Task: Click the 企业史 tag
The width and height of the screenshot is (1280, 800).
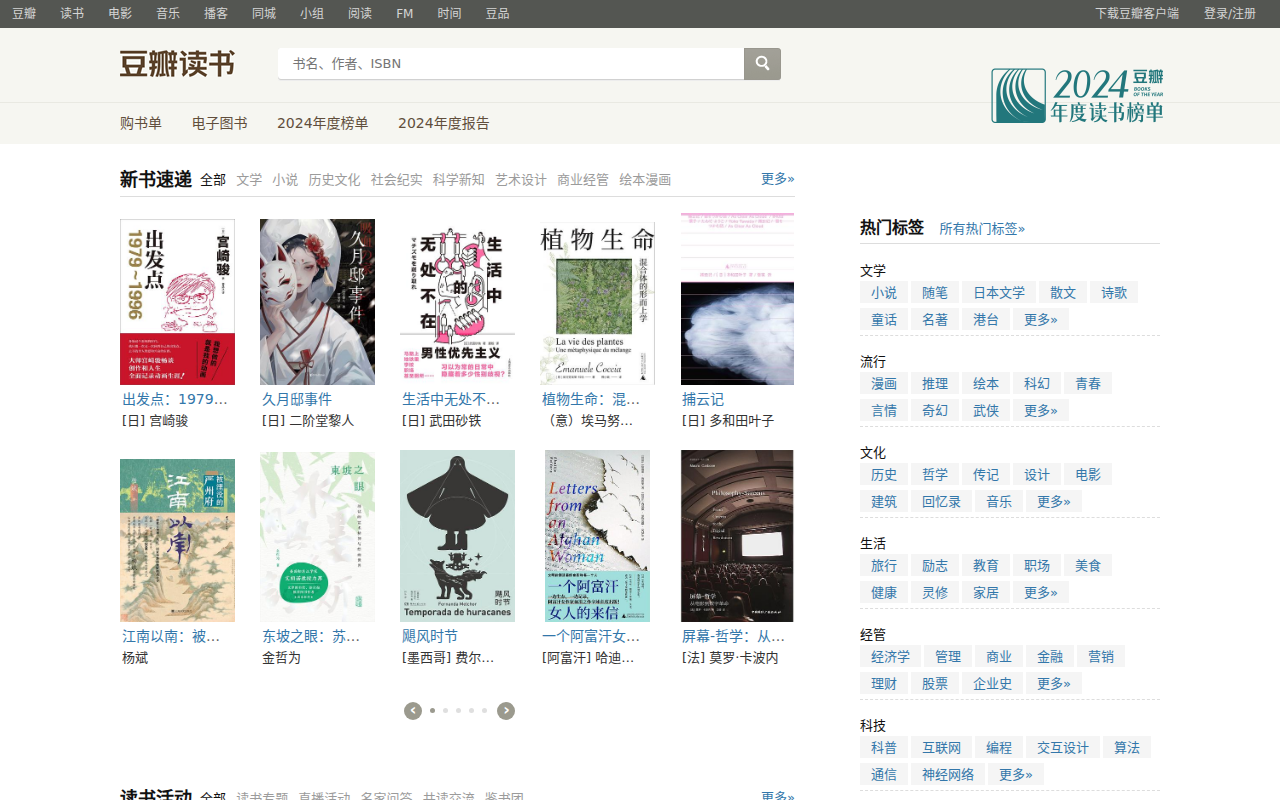Action: (x=993, y=683)
